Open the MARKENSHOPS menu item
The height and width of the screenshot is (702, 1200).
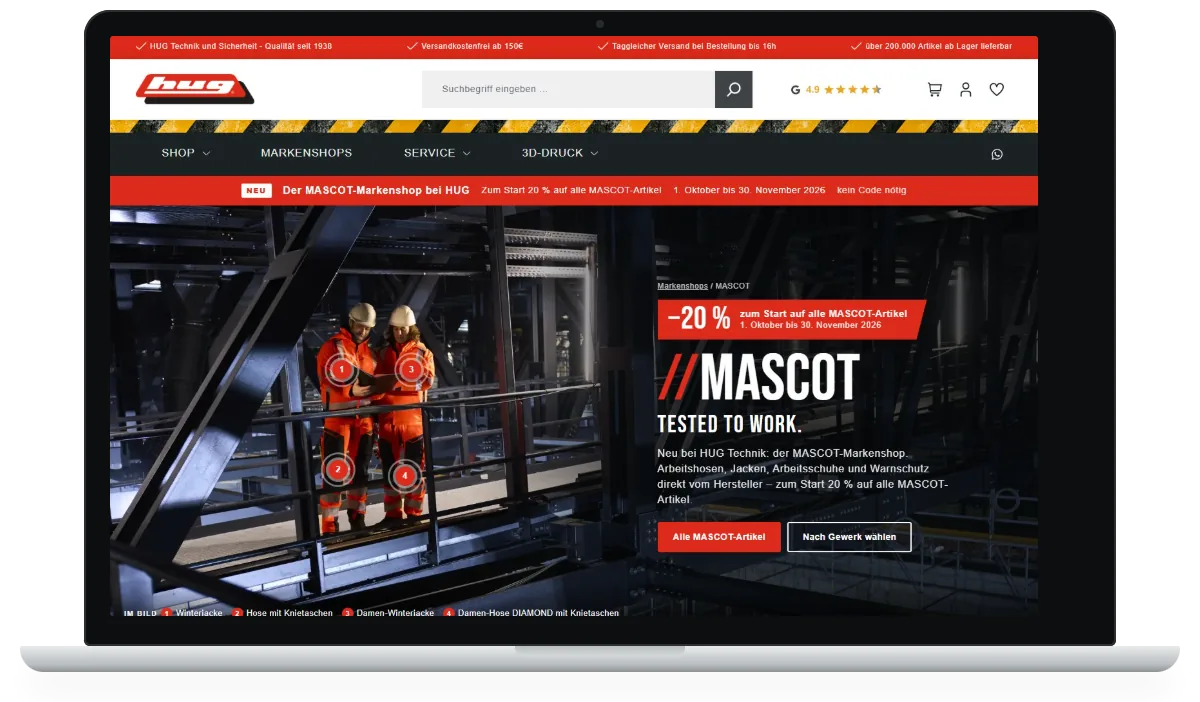point(306,153)
